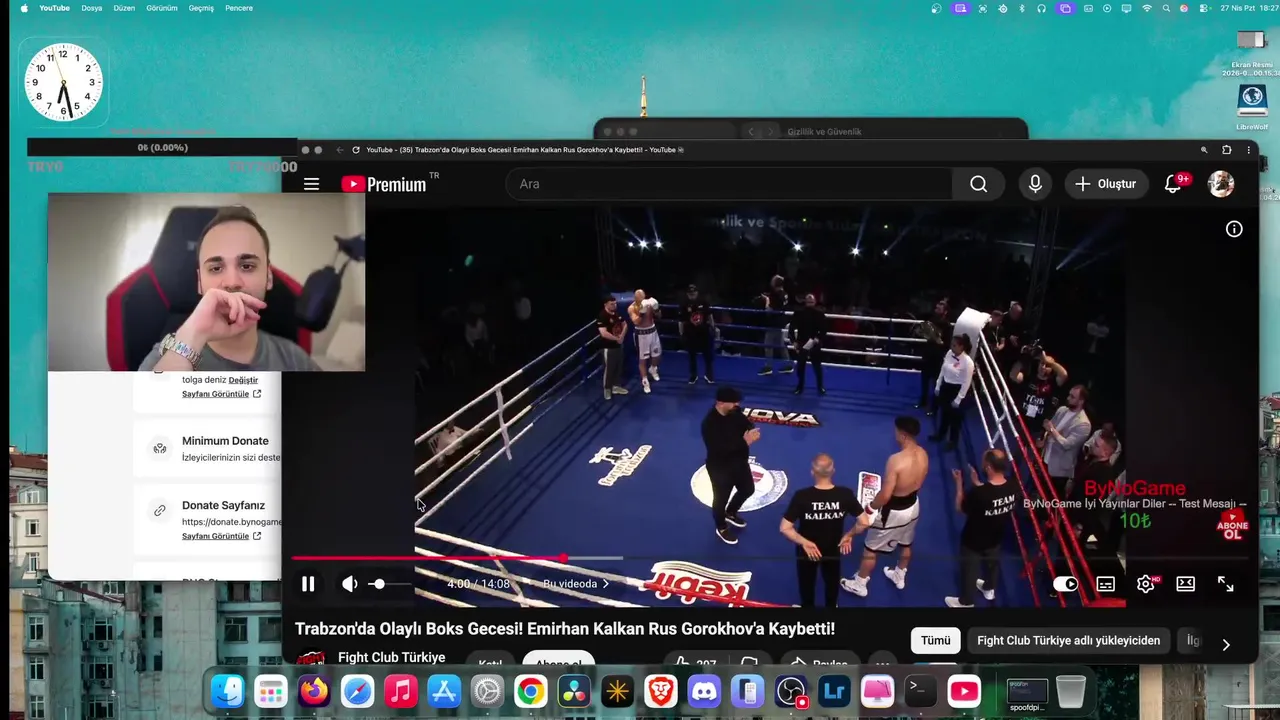
Task: Open the Geçmiş menu
Action: click(201, 8)
